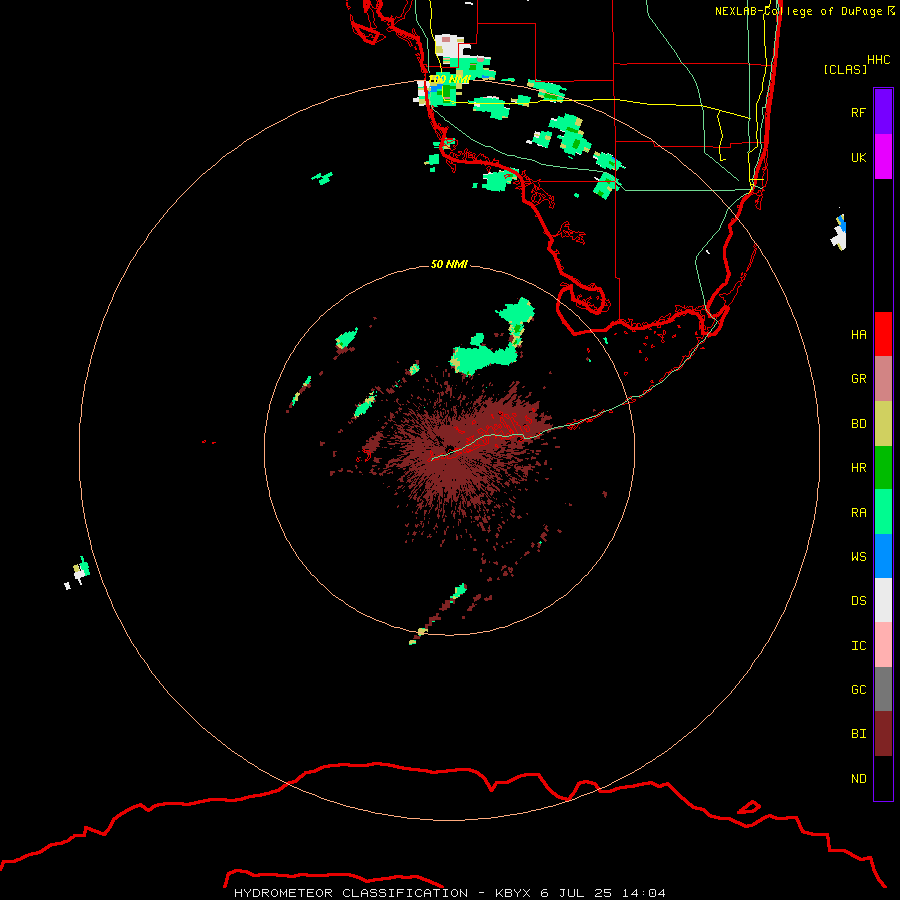900x900 pixels.
Task: Click the DS legend label
Action: [858, 601]
